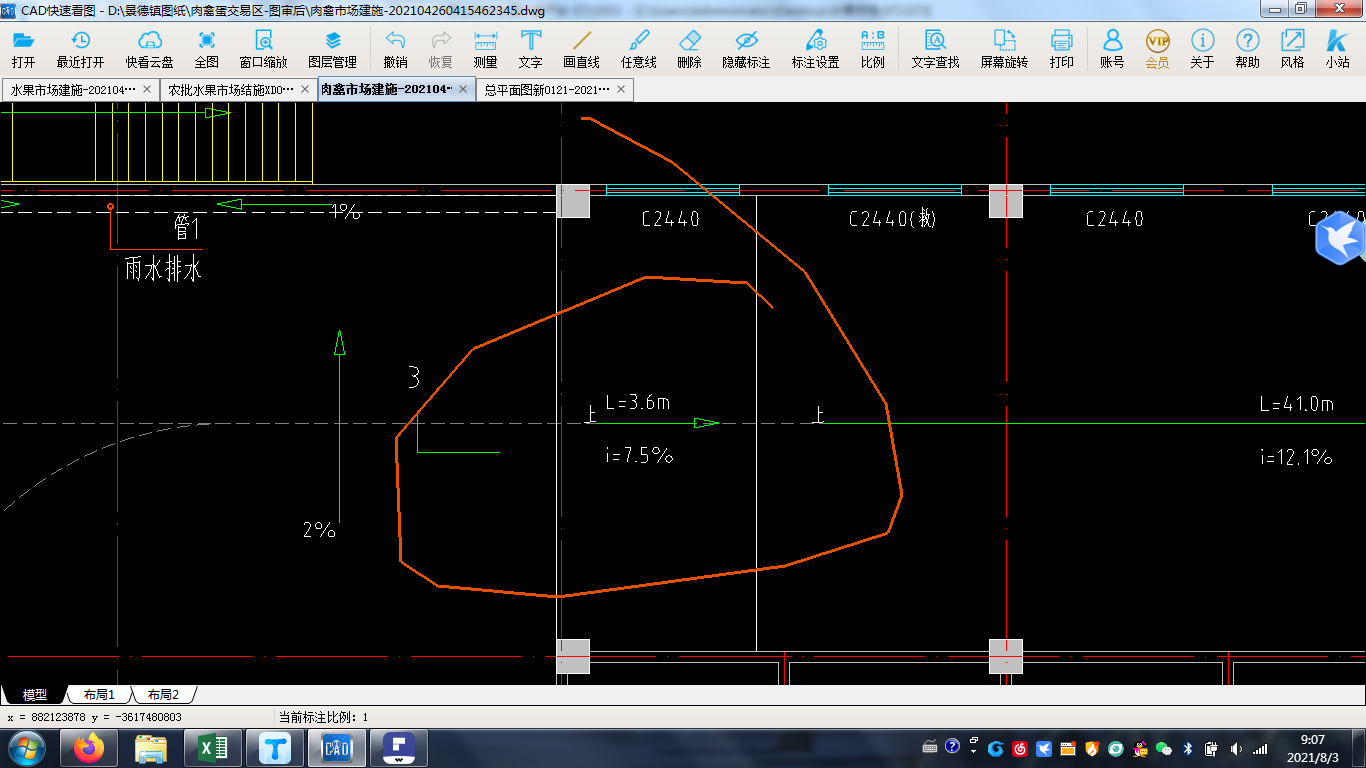Click the 撤销 undo arrow
Viewport: 1366px width, 768px height.
(395, 48)
